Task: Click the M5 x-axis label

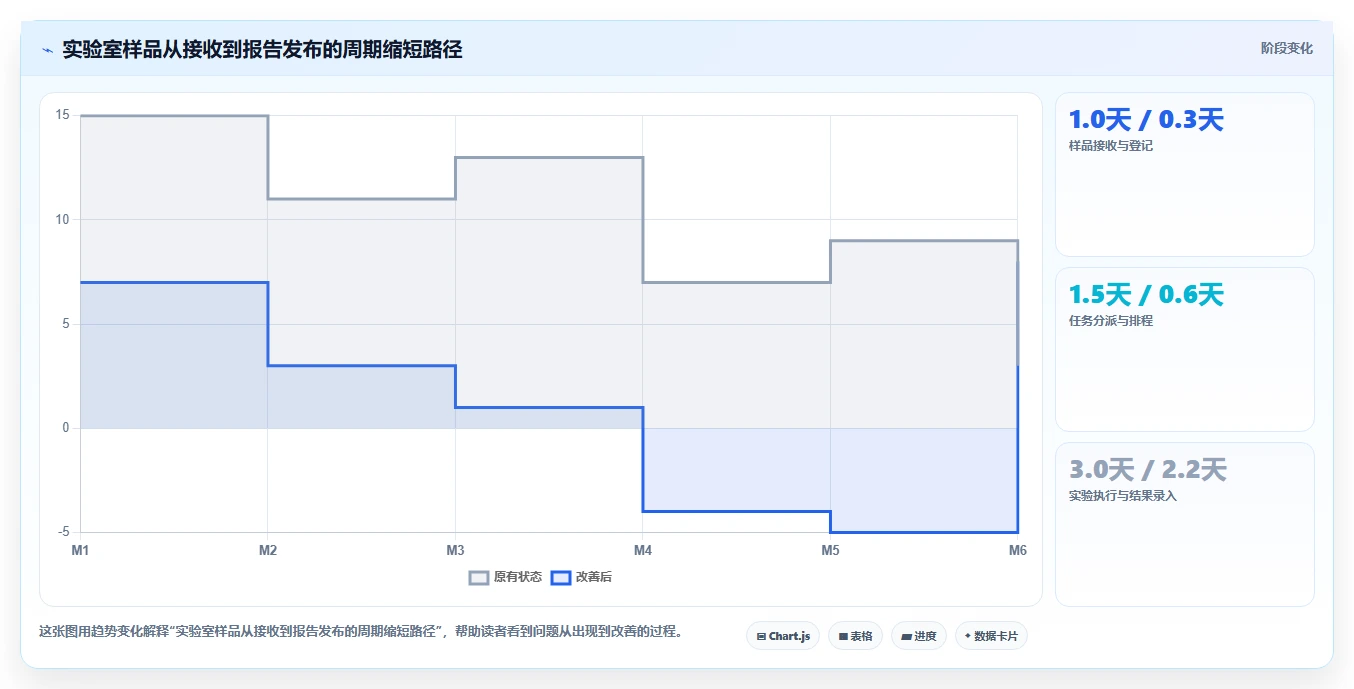Action: click(x=830, y=550)
